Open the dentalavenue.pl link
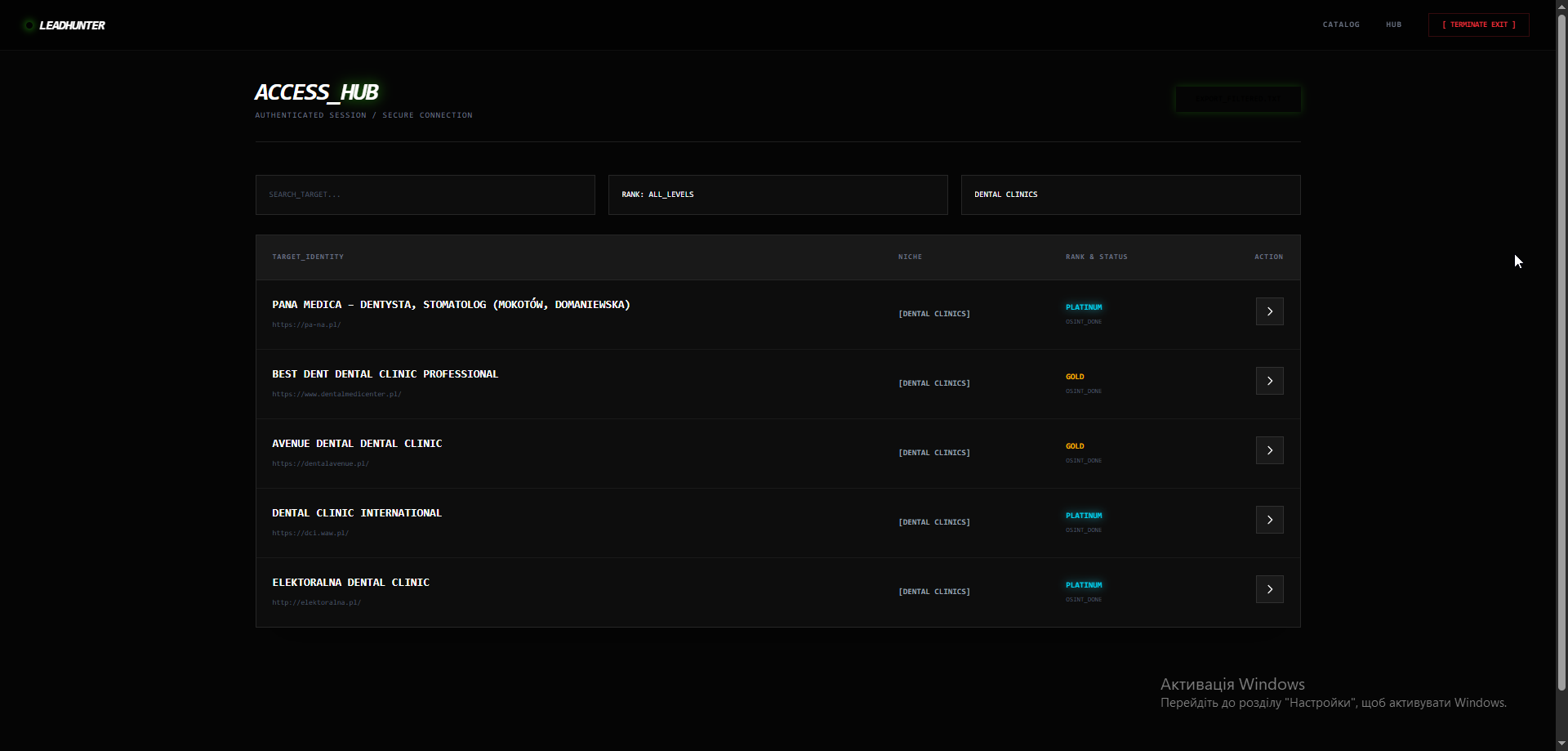Screen dimensions: 1568x751 click(320, 463)
